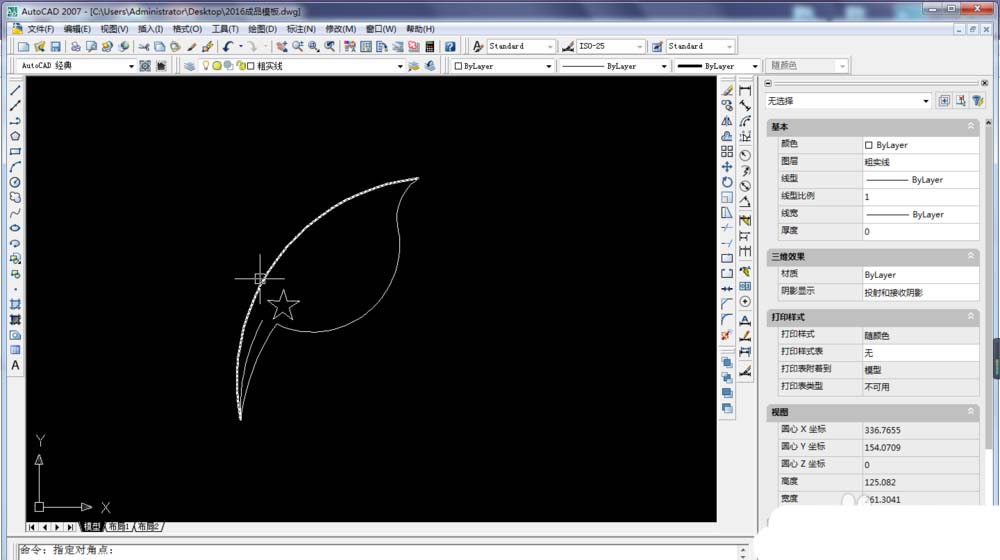
Task: Toggle the pick-add selection mode button
Action: tap(944, 101)
